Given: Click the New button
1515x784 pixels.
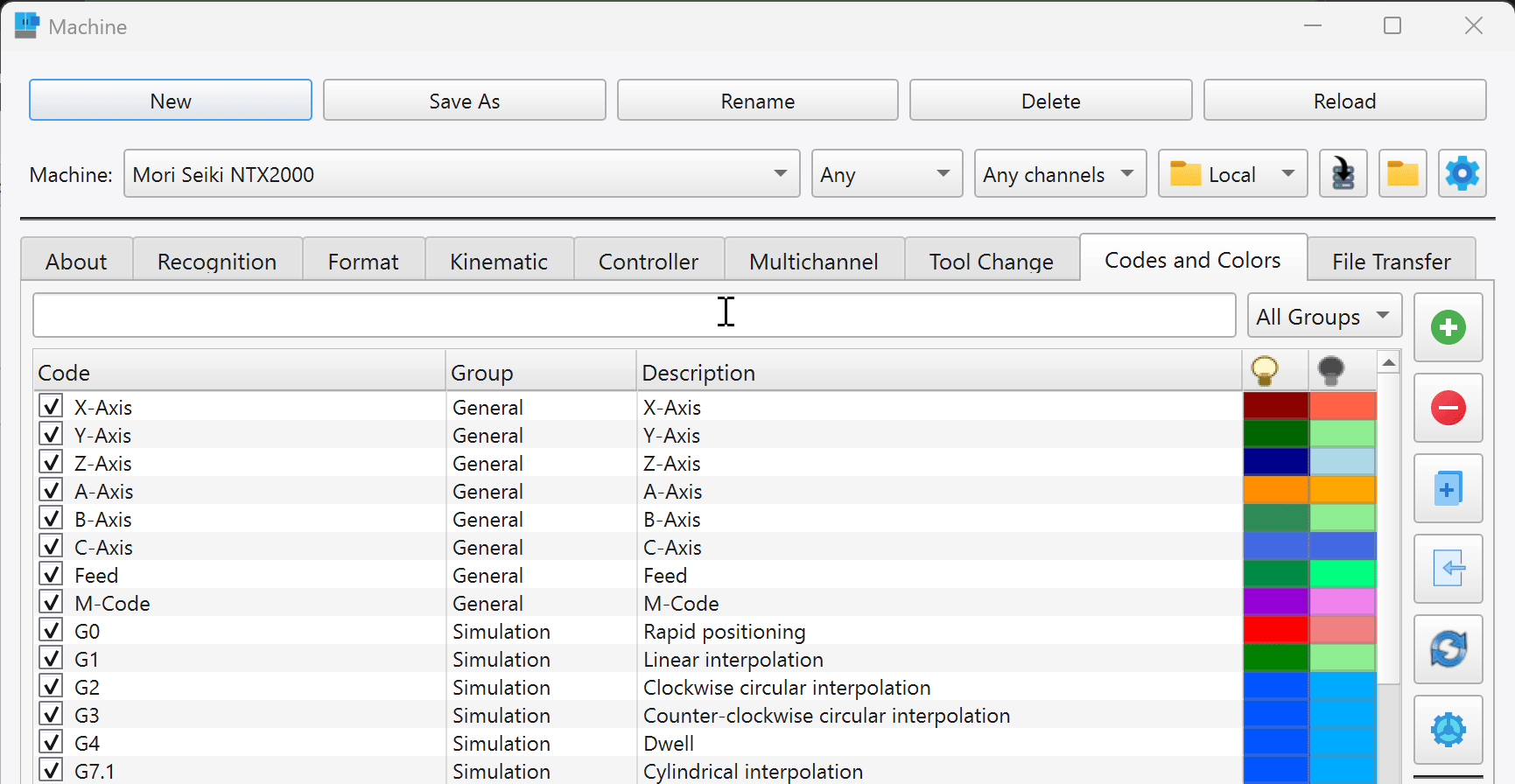Looking at the screenshot, I should (x=171, y=101).
